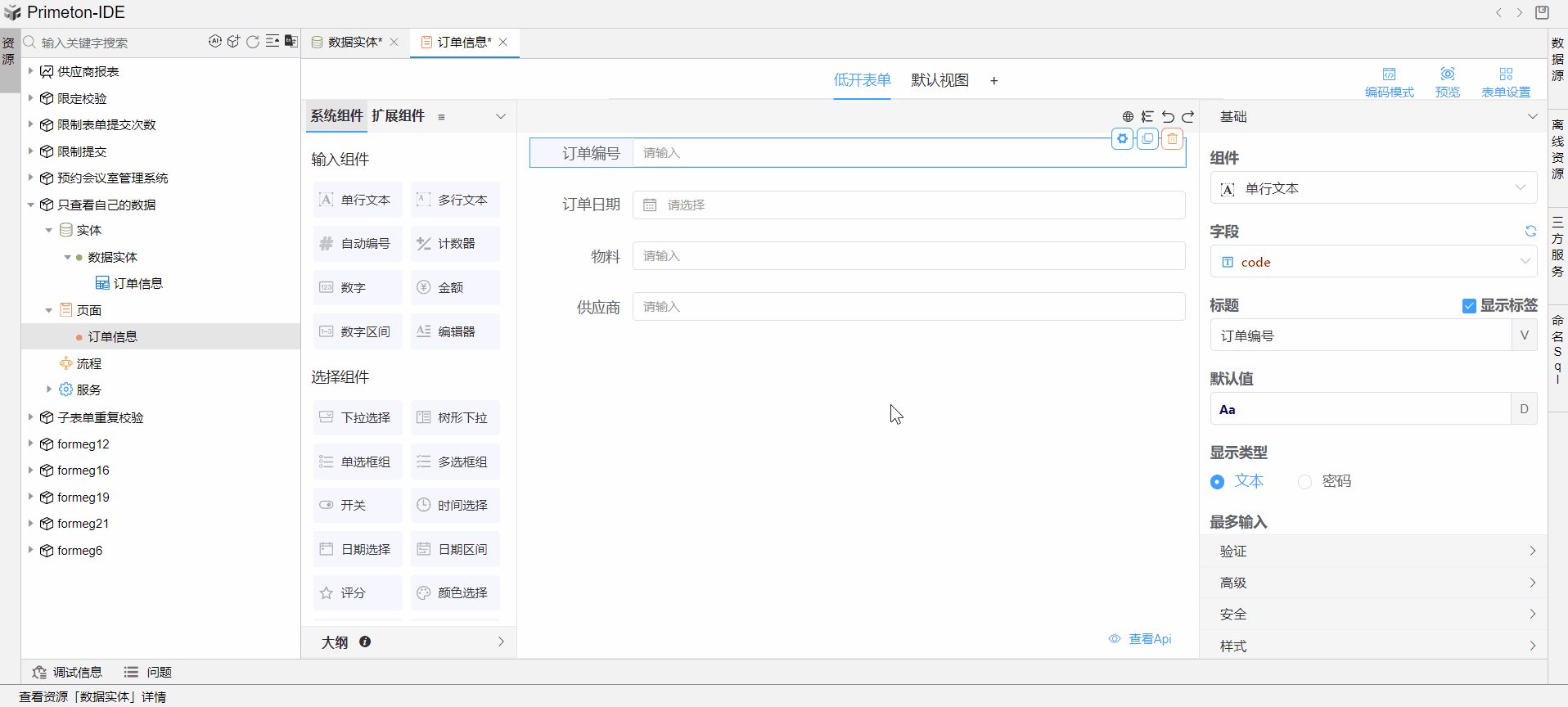This screenshot has width=1568, height=707.
Task: Click the undo arrow in canvas toolbar
Action: pos(1168,117)
